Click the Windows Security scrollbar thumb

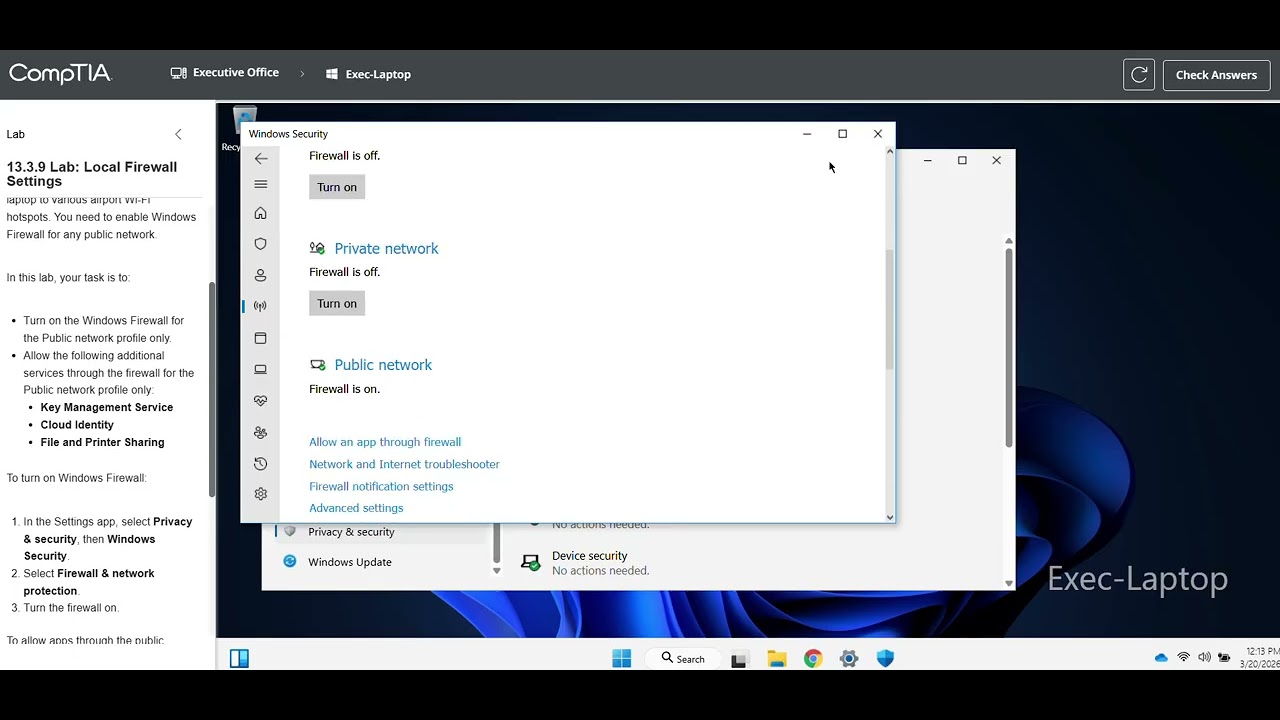[889, 308]
